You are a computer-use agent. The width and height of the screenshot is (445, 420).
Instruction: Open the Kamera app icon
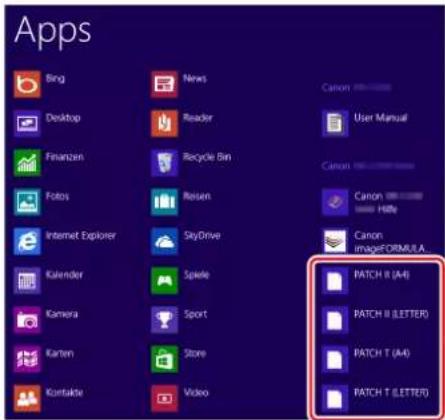coord(27,320)
